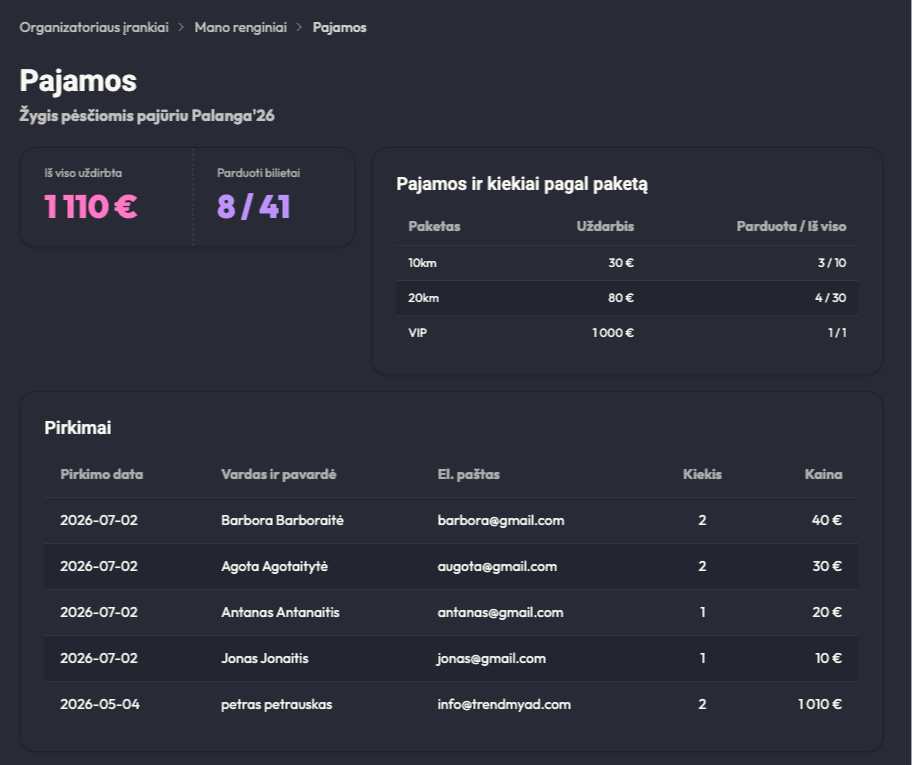Viewport: 912px width, 765px height.
Task: Click the 1 110 € total earned value
Action: tap(91, 207)
